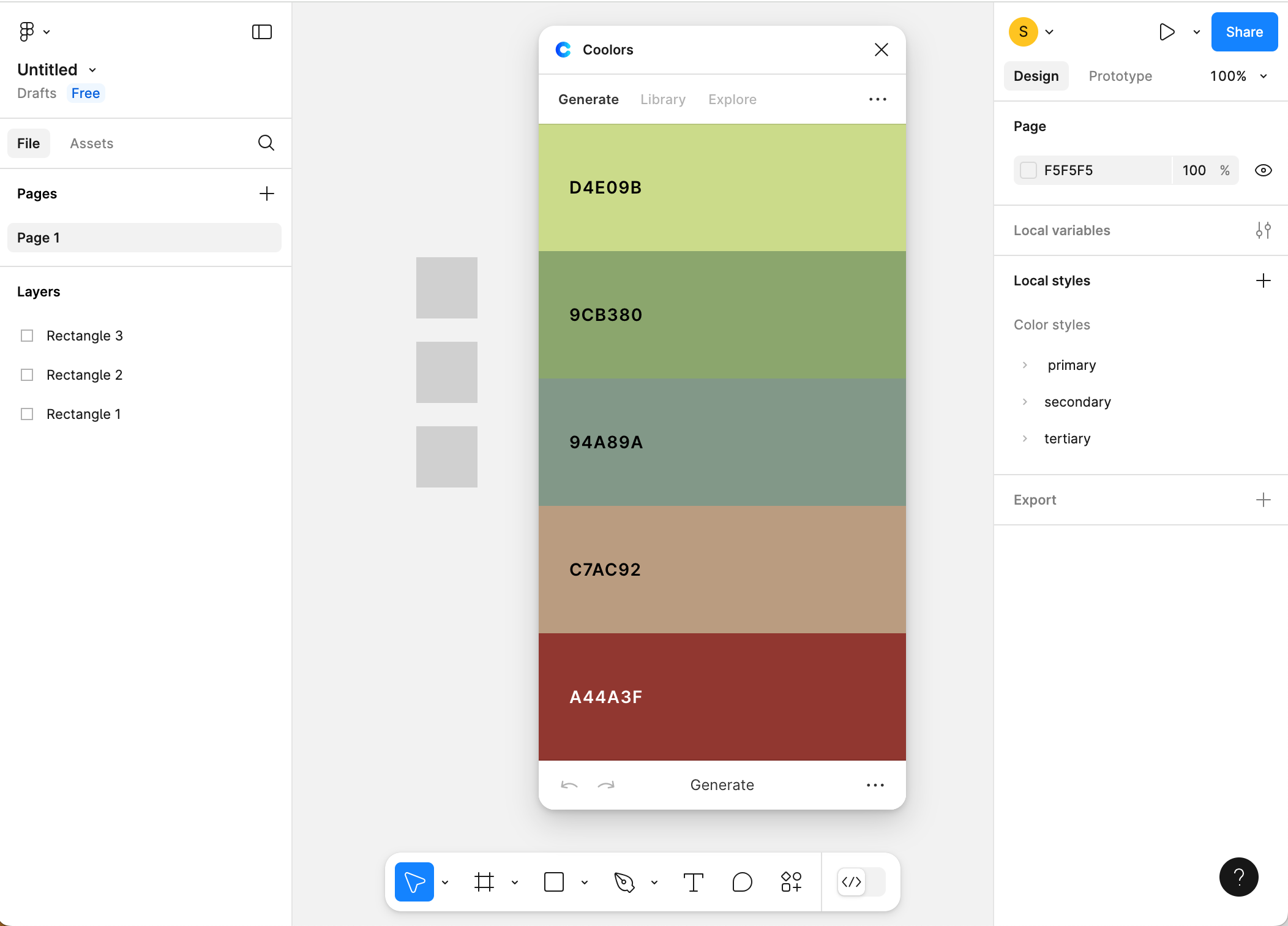This screenshot has height=926, width=1288.
Task: Switch to the Library tab in Coolors
Action: point(662,99)
